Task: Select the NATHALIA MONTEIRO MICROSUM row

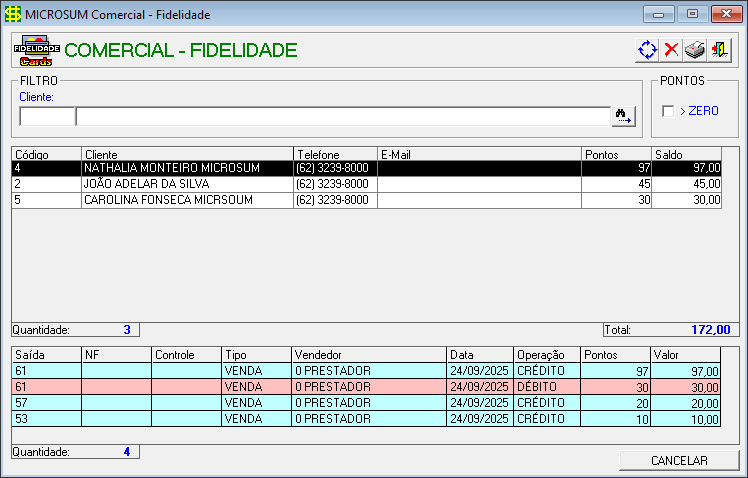Action: (x=366, y=168)
